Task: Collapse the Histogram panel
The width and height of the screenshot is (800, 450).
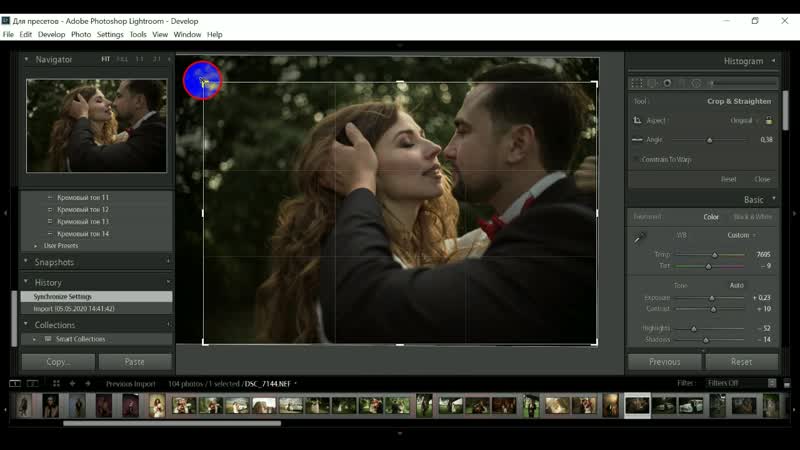Action: click(773, 61)
